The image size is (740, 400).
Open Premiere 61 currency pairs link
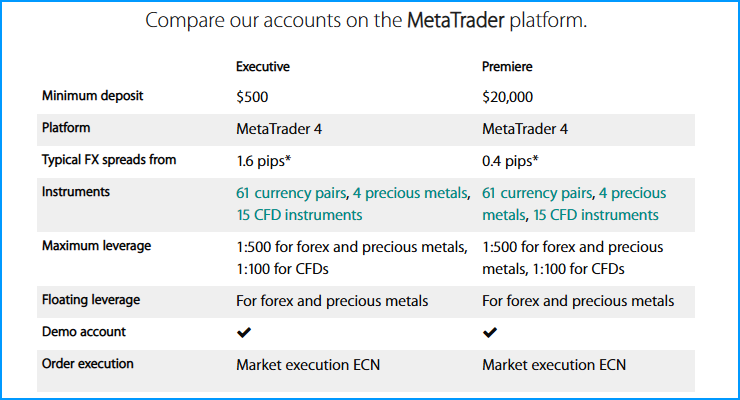point(537,193)
